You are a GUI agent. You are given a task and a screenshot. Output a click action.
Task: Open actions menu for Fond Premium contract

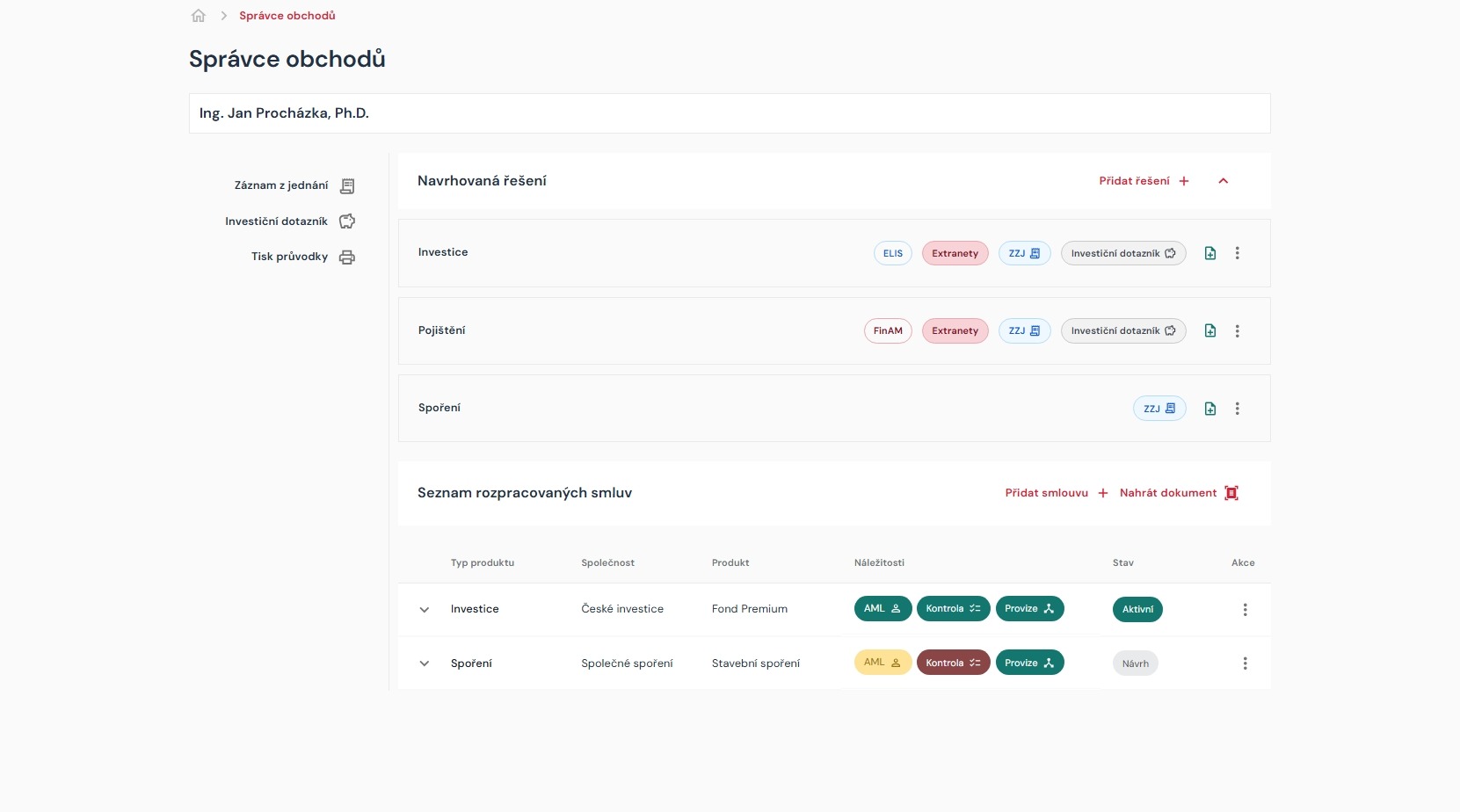[x=1245, y=610]
